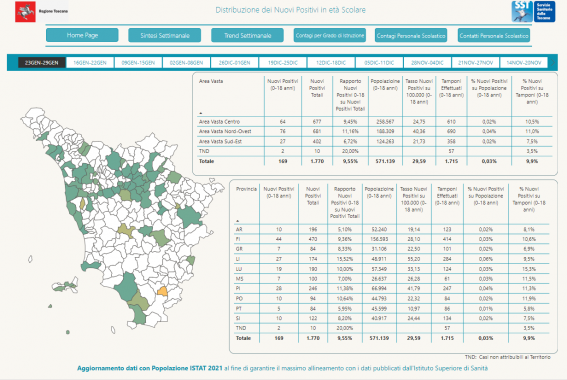Screen dimensions: 567x380
Task: Open the Home Page button
Action: pyautogui.click(x=82, y=35)
